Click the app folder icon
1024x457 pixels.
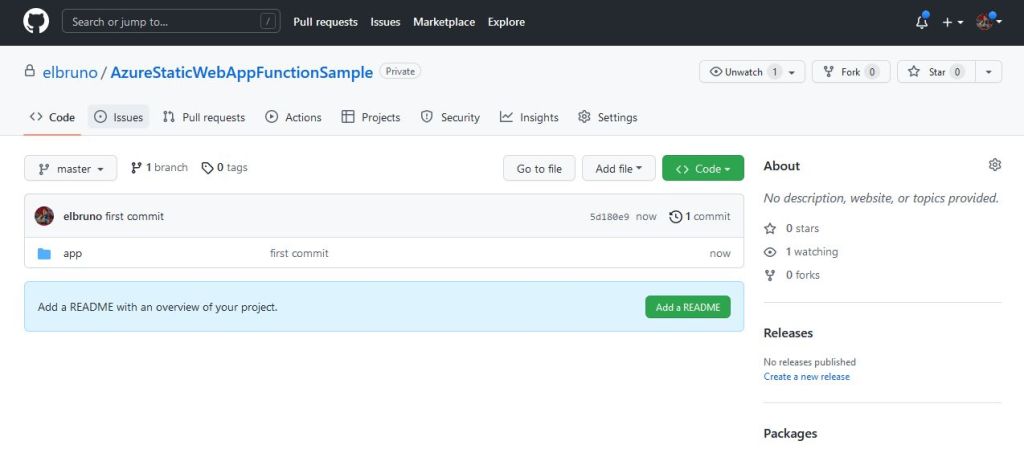pyautogui.click(x=44, y=253)
